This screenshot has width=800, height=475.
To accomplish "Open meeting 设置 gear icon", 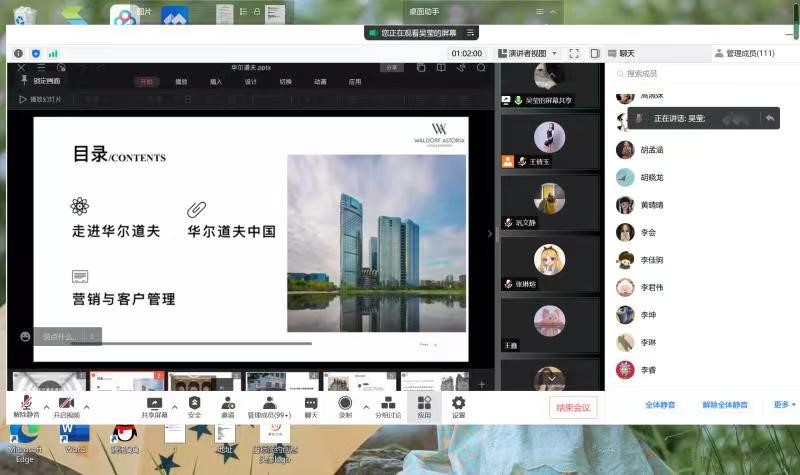I will click(458, 404).
